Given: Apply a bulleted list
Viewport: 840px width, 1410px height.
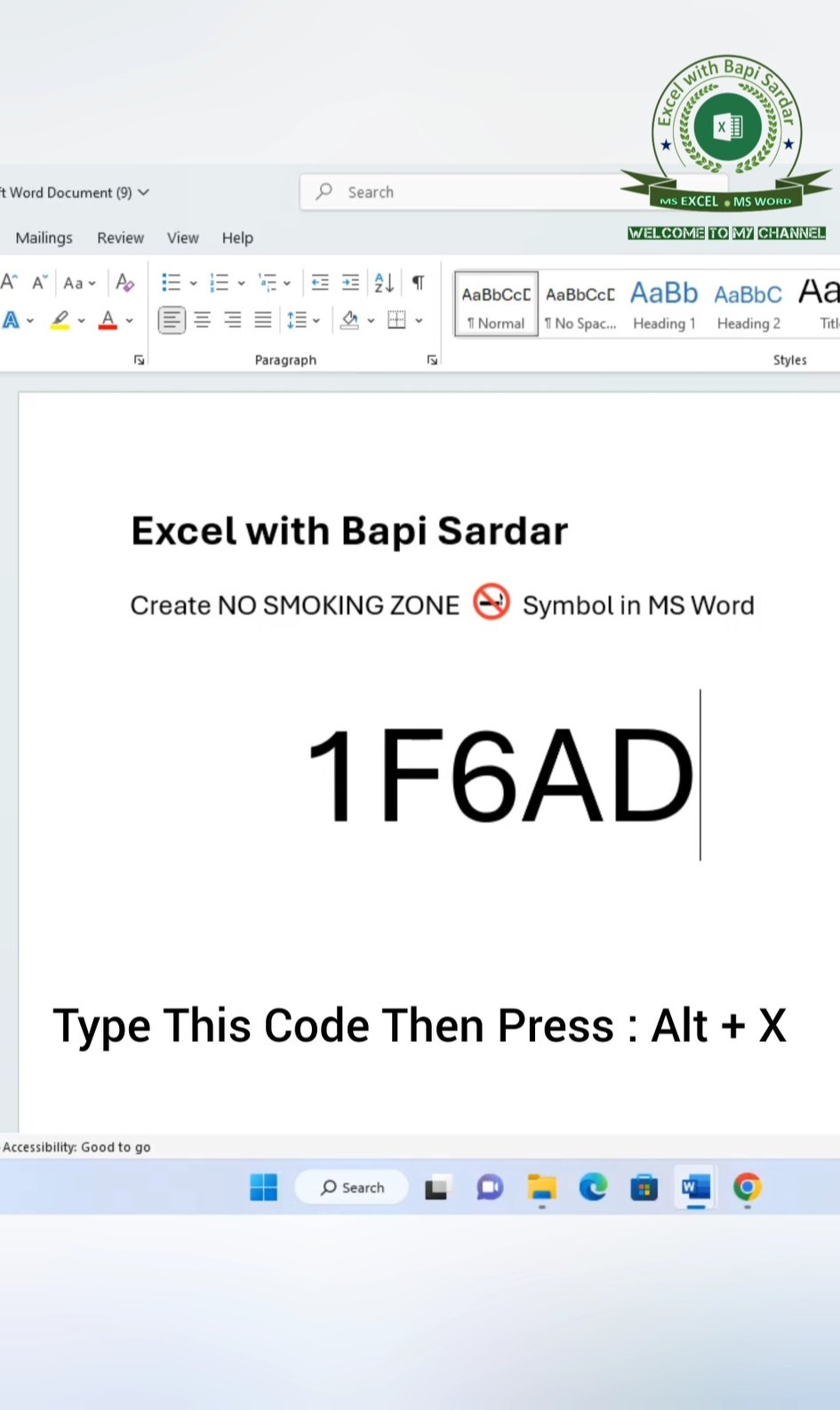Looking at the screenshot, I should point(172,283).
